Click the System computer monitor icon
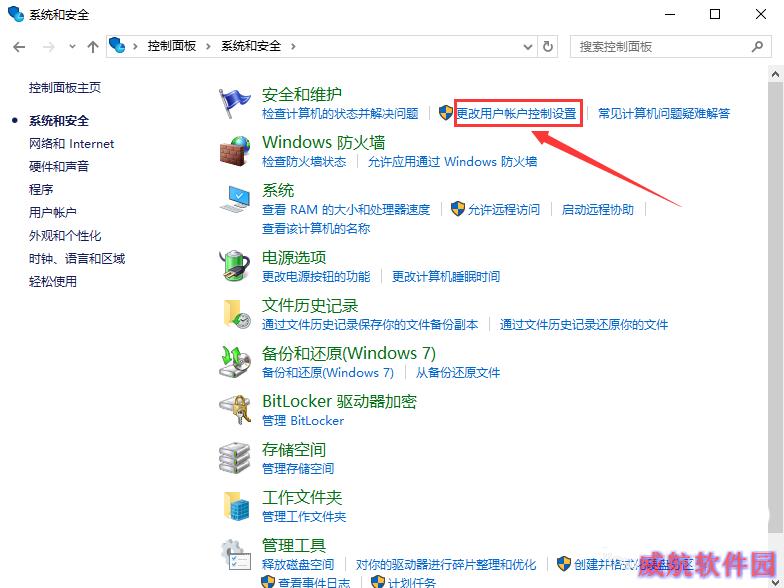The height and width of the screenshot is (588, 784). pyautogui.click(x=234, y=198)
